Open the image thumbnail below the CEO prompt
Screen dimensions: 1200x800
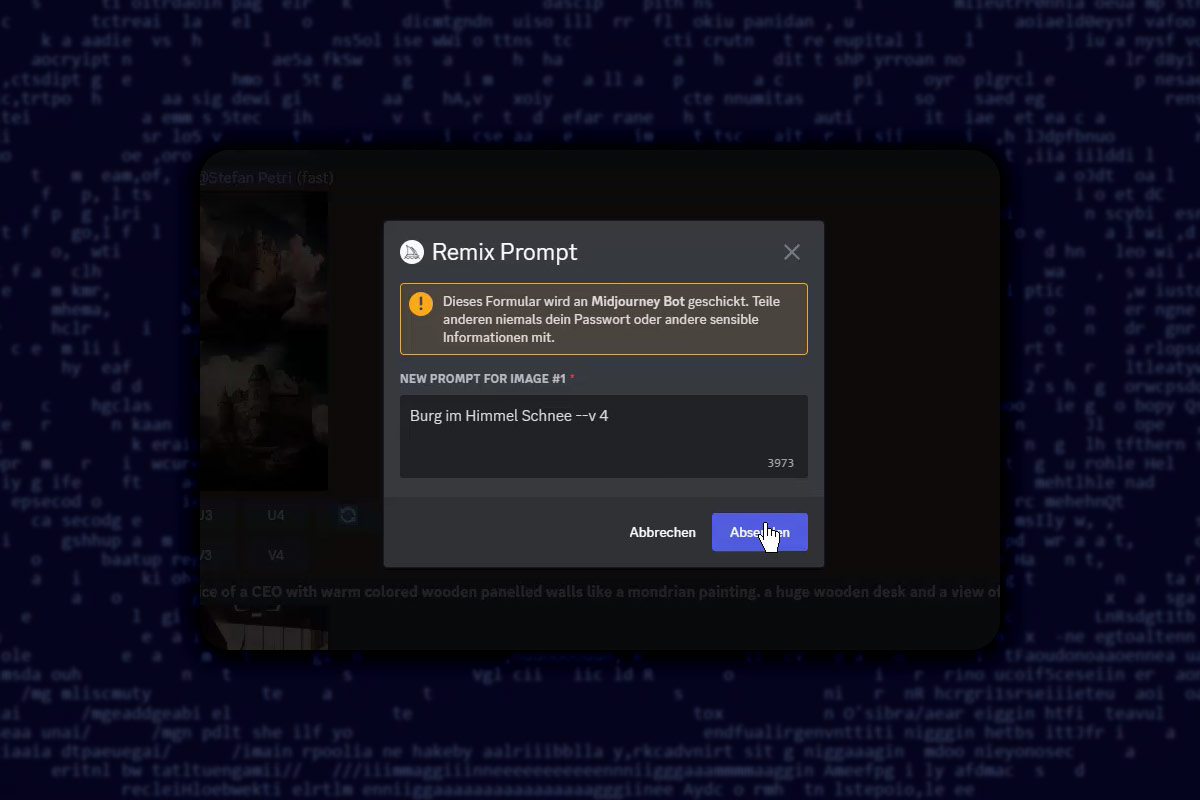point(264,627)
